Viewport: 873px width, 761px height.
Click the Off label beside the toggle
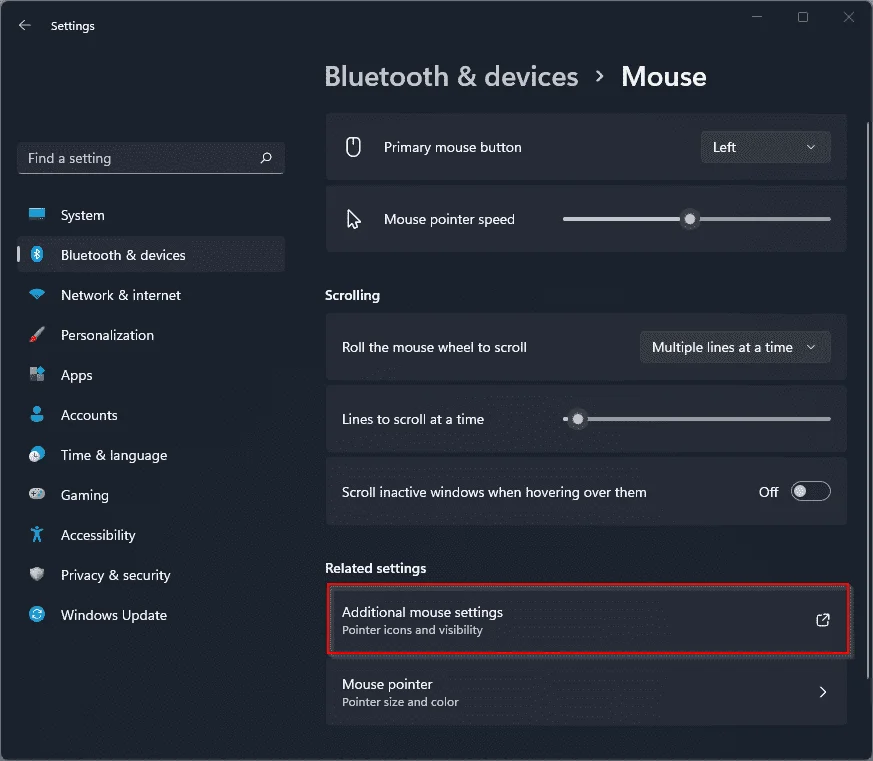(768, 492)
